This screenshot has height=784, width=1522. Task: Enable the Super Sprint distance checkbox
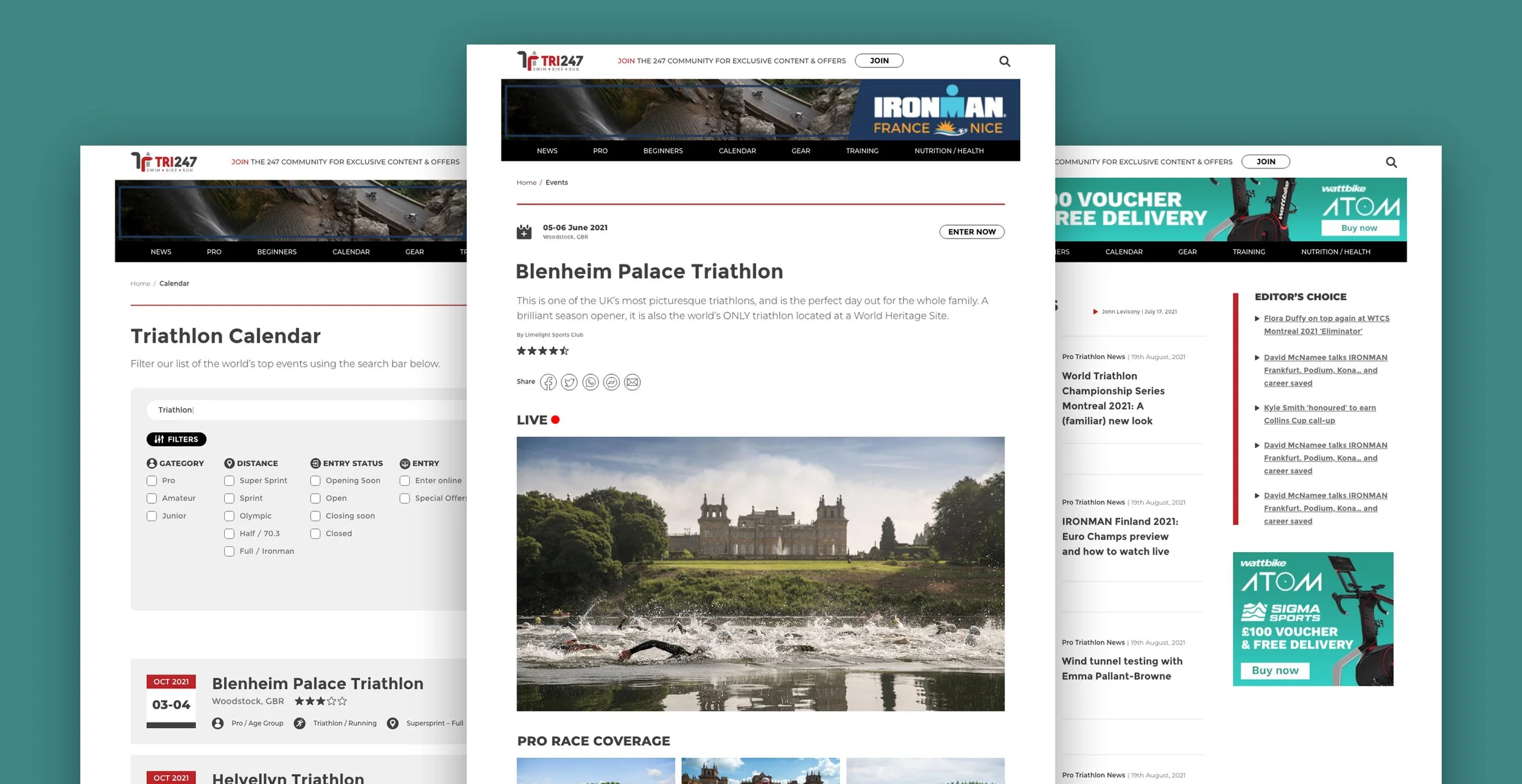(229, 481)
